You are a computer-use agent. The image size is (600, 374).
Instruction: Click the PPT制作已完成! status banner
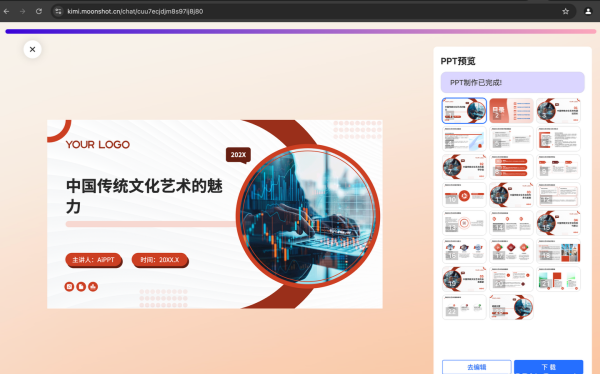512,82
